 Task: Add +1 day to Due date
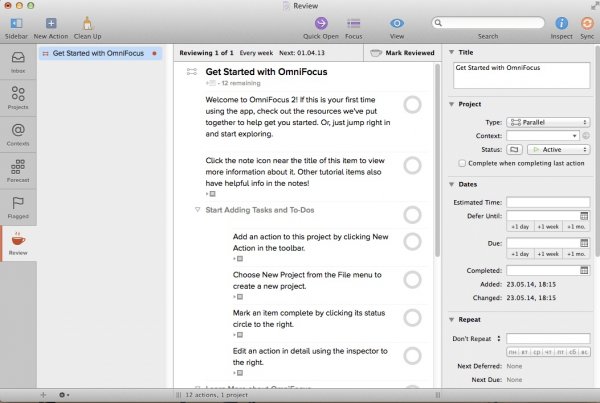520,254
